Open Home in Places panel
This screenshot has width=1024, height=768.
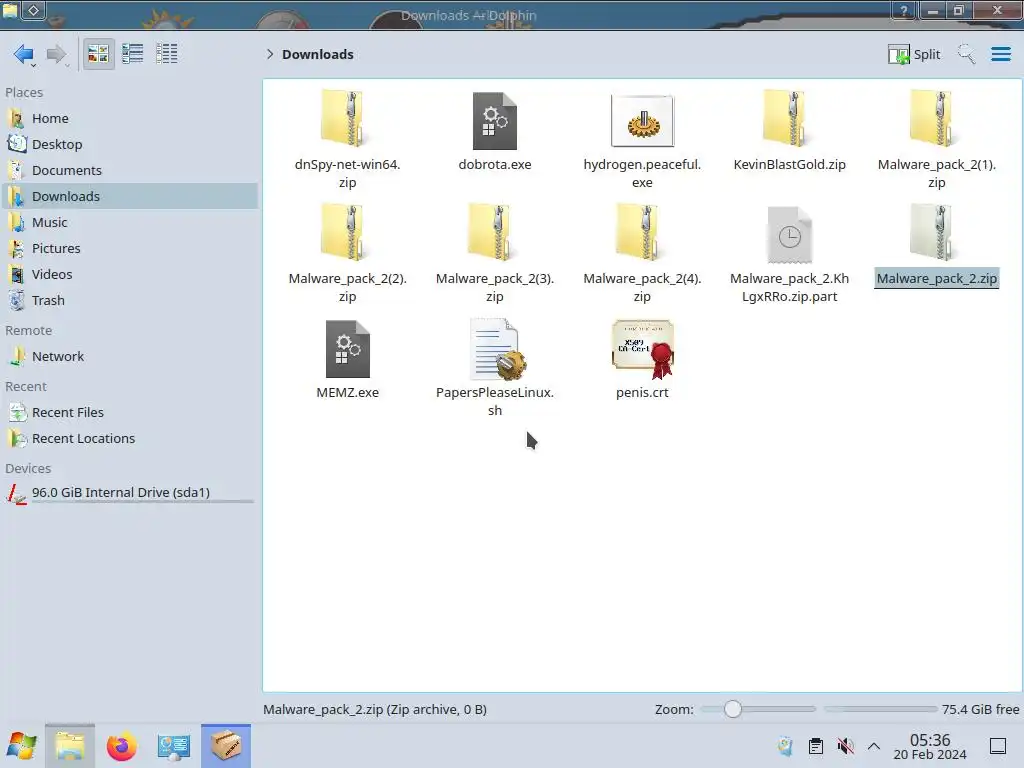coord(129,118)
